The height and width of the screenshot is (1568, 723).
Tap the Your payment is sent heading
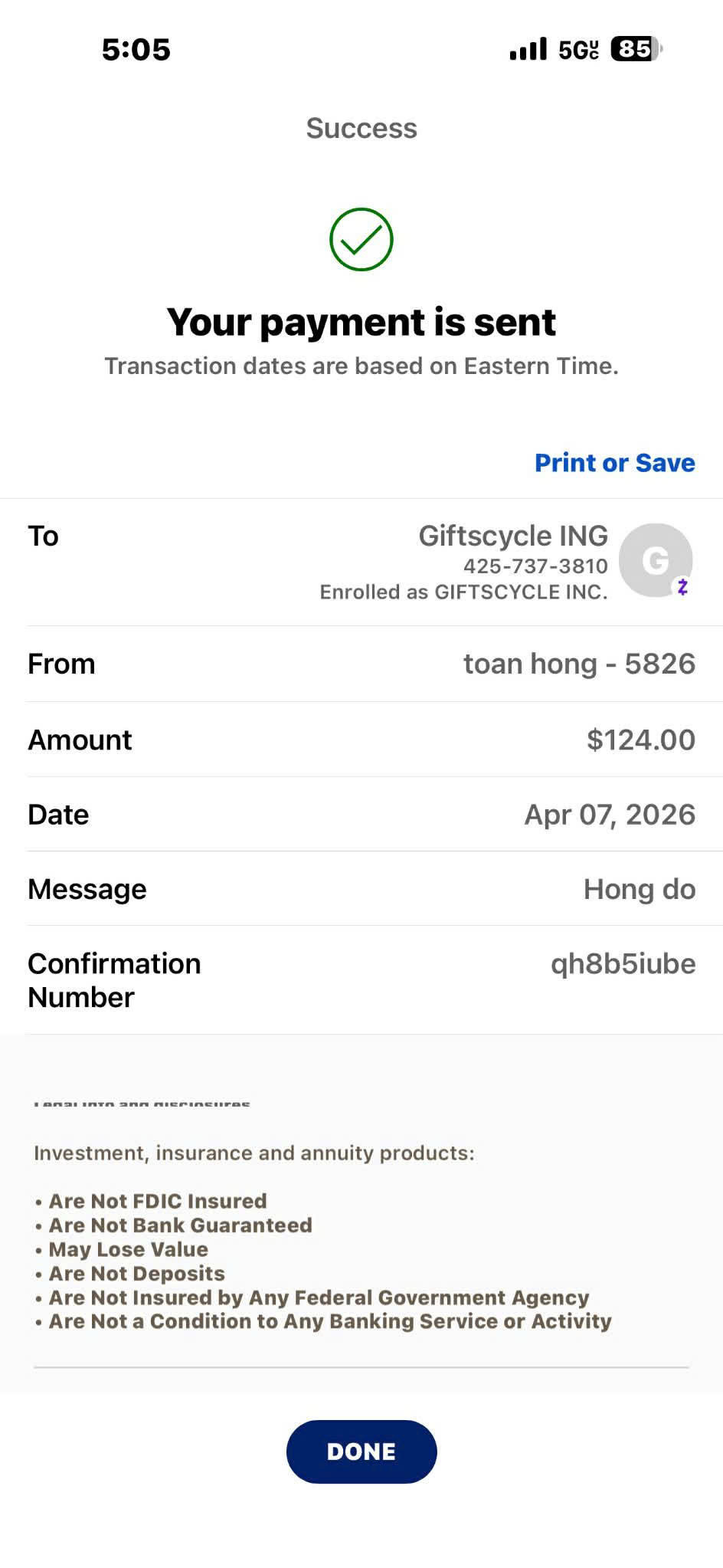pos(361,322)
